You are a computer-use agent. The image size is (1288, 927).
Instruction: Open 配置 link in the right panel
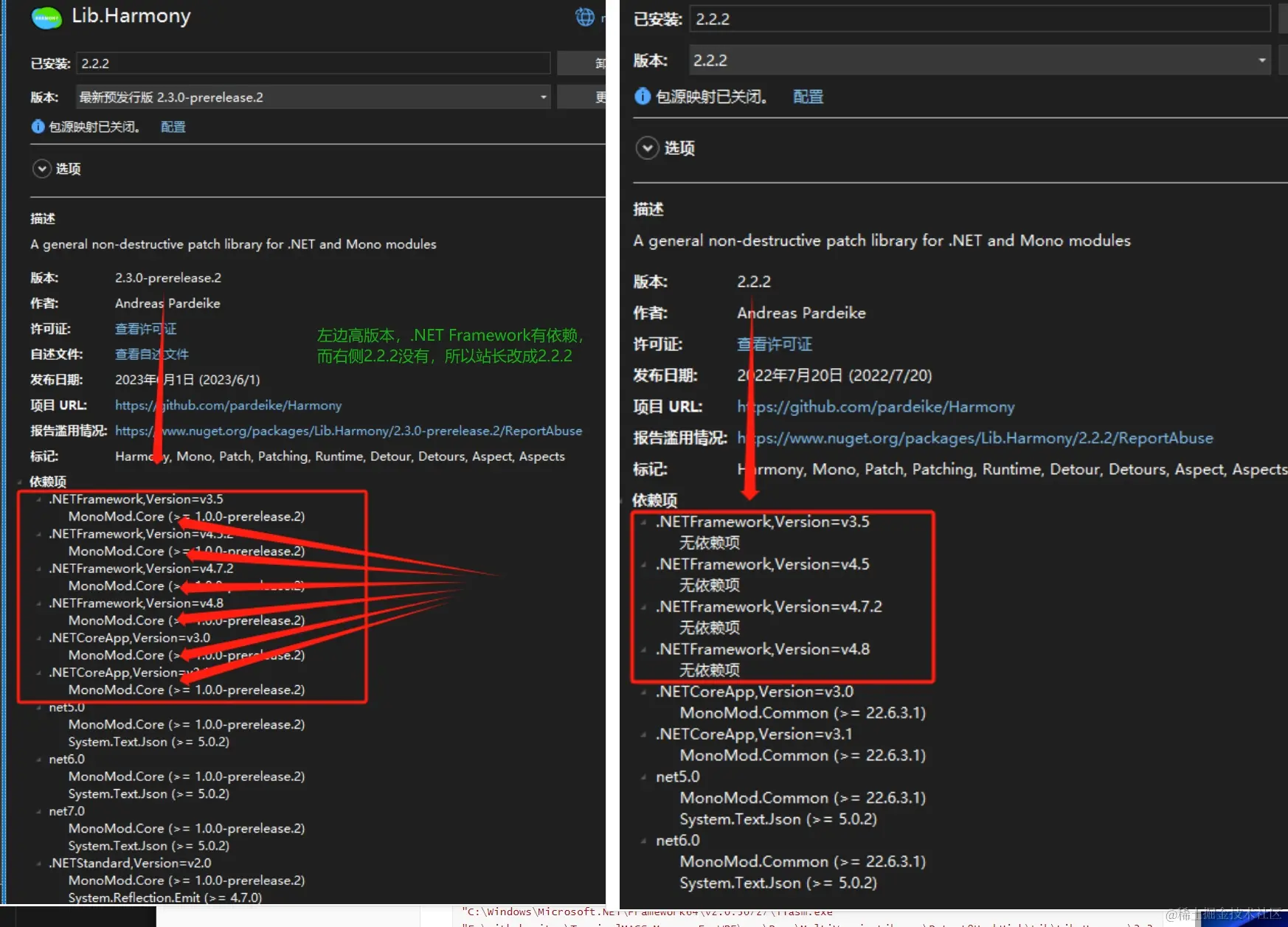(808, 97)
